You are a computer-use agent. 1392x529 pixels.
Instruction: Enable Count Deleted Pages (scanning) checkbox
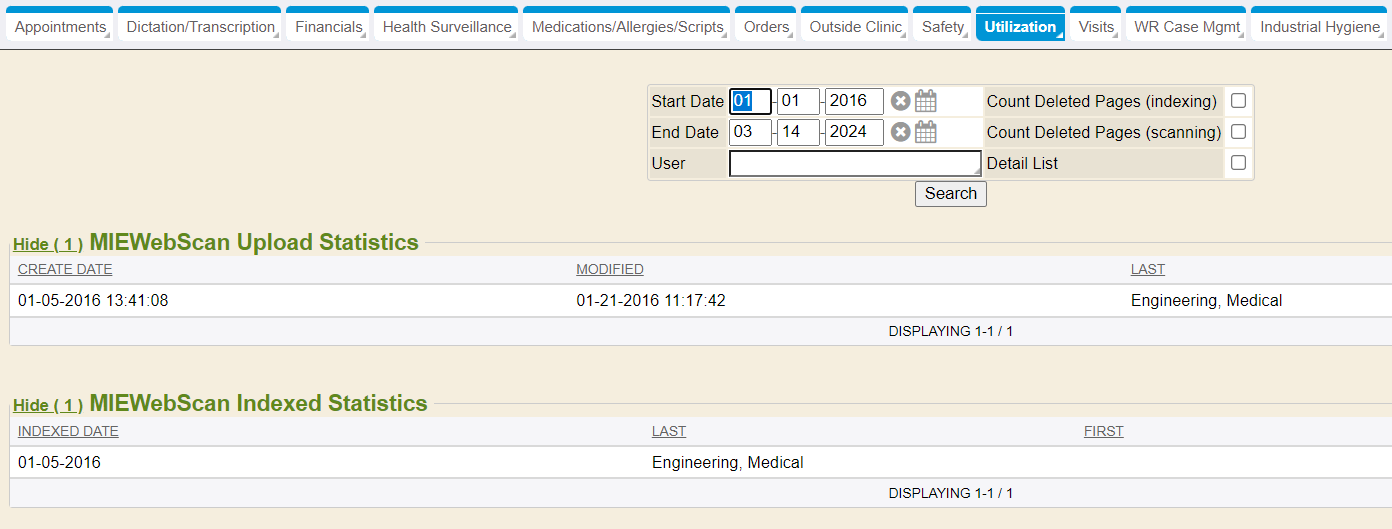pyautogui.click(x=1238, y=132)
